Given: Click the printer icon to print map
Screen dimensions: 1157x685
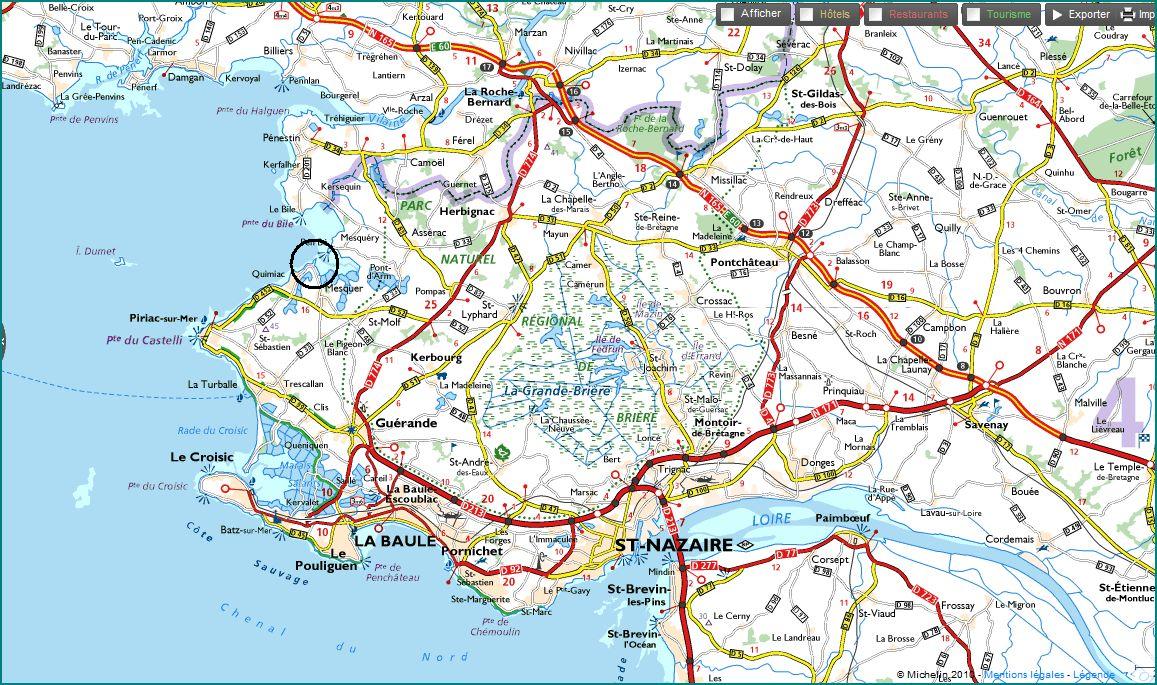Looking at the screenshot, I should [1128, 14].
